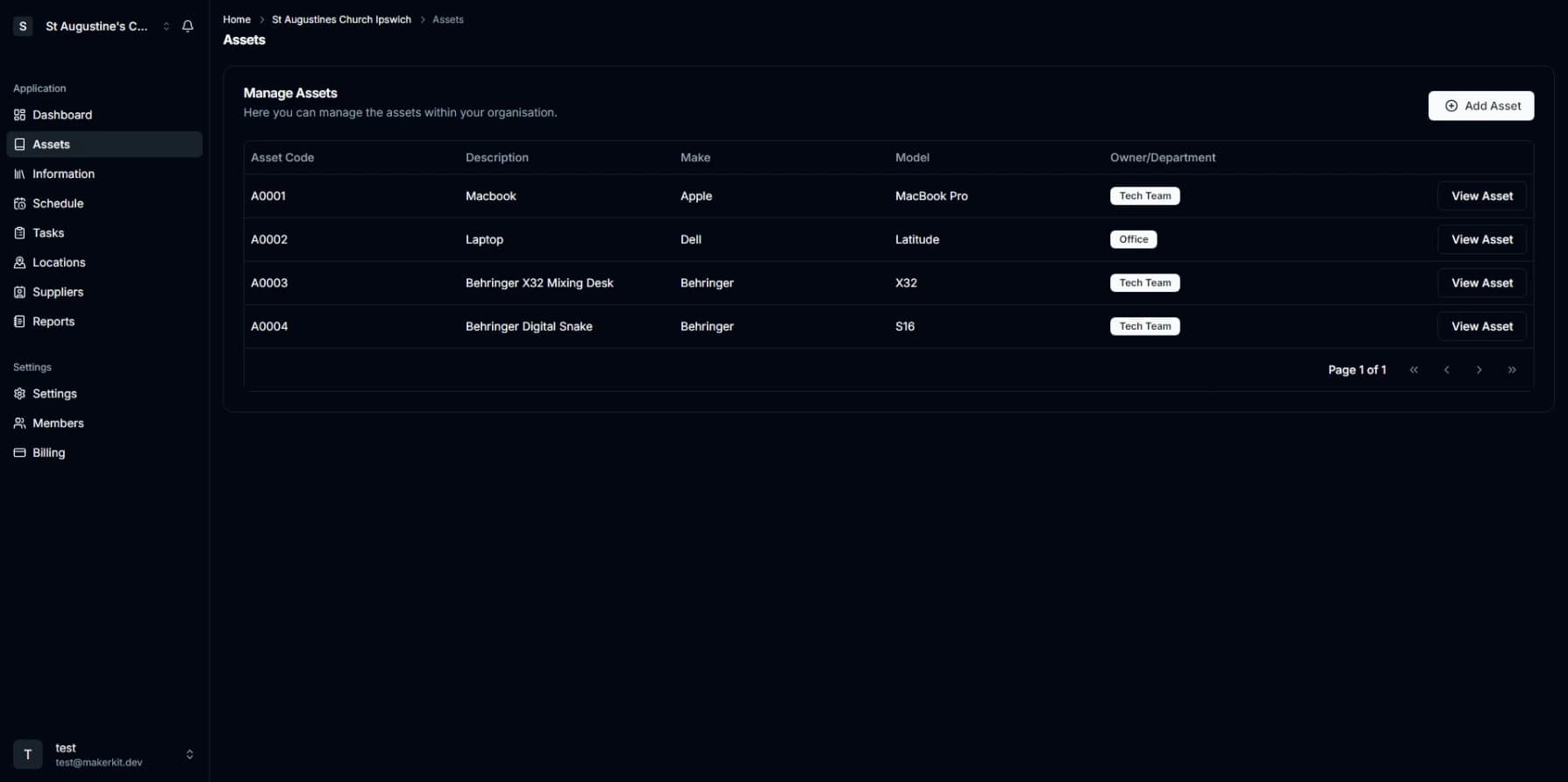Image resolution: width=1568 pixels, height=782 pixels.
Task: Click the Model column header
Action: (x=912, y=158)
